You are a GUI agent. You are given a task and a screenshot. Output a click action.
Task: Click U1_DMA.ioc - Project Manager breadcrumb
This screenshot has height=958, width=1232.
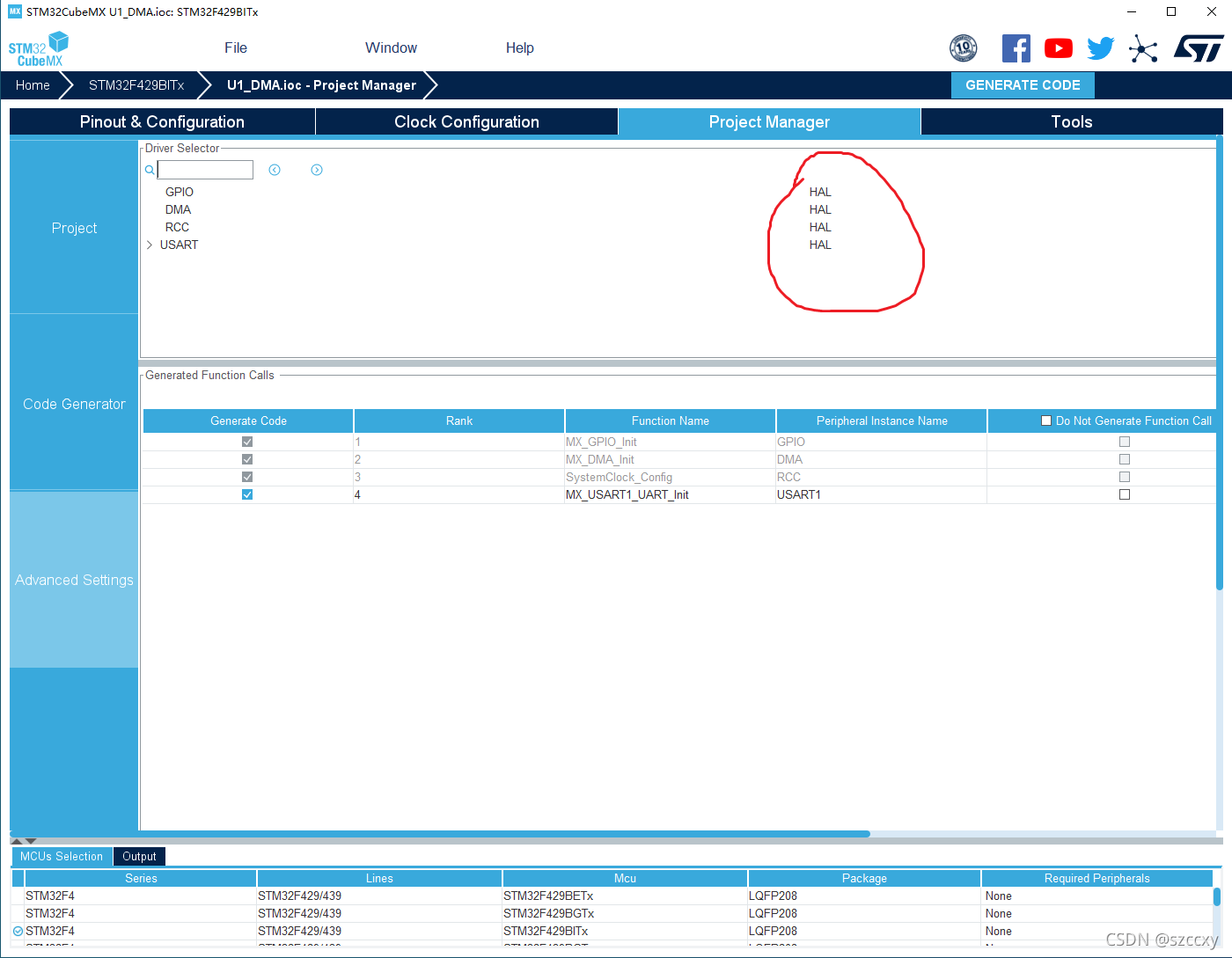click(x=321, y=85)
